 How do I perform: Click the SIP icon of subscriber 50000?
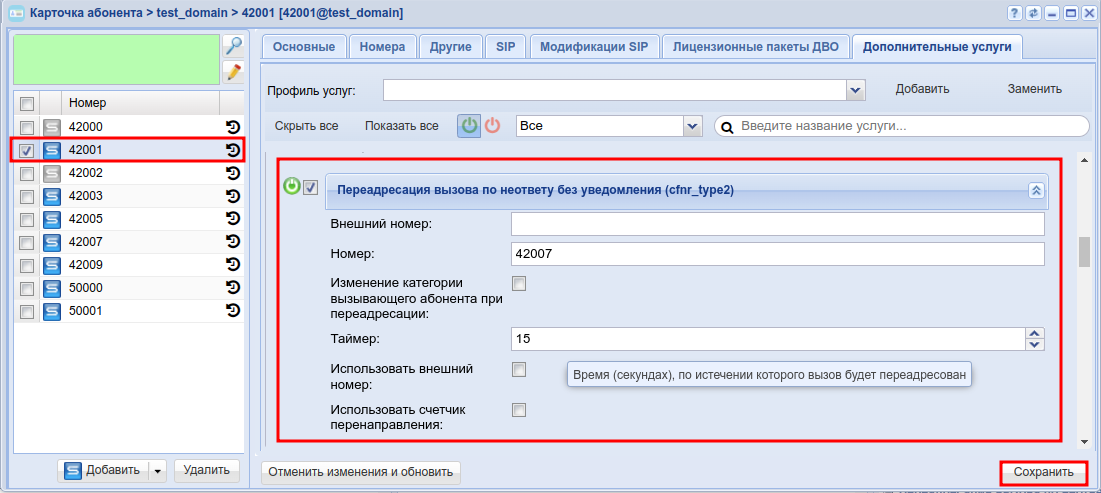coord(51,288)
